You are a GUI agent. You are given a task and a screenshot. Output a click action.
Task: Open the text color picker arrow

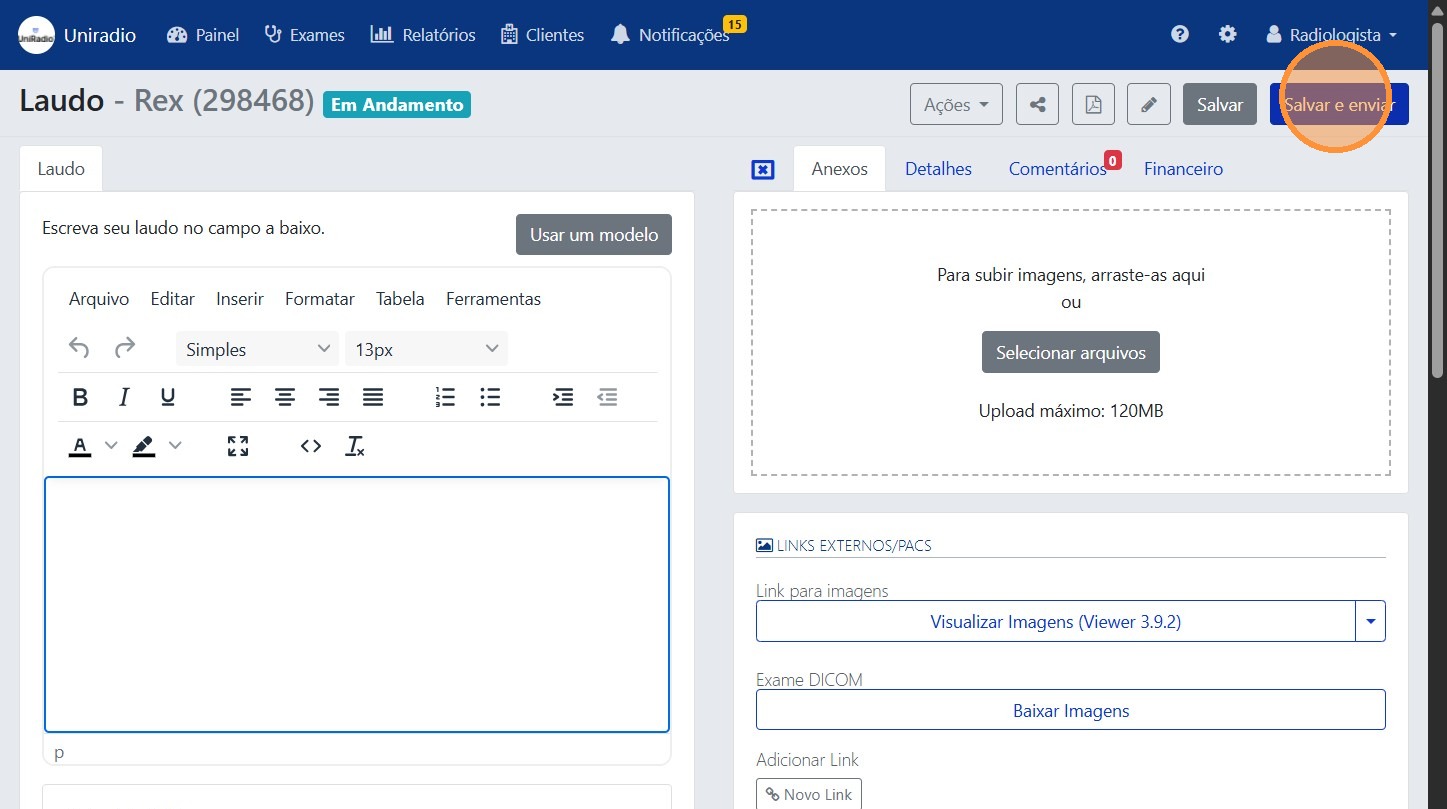(x=111, y=446)
